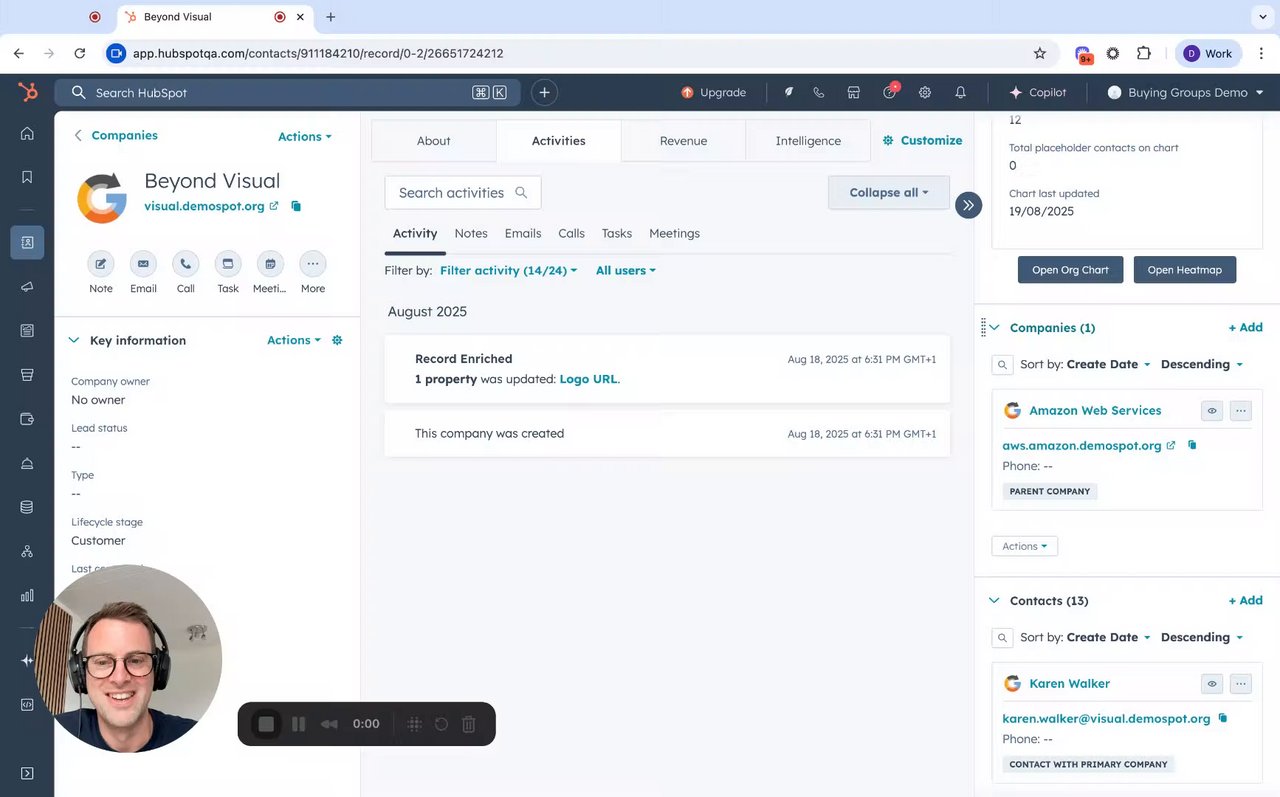This screenshot has height=797, width=1280.
Task: Open the Data management database icon in sidebar
Action: click(x=27, y=507)
